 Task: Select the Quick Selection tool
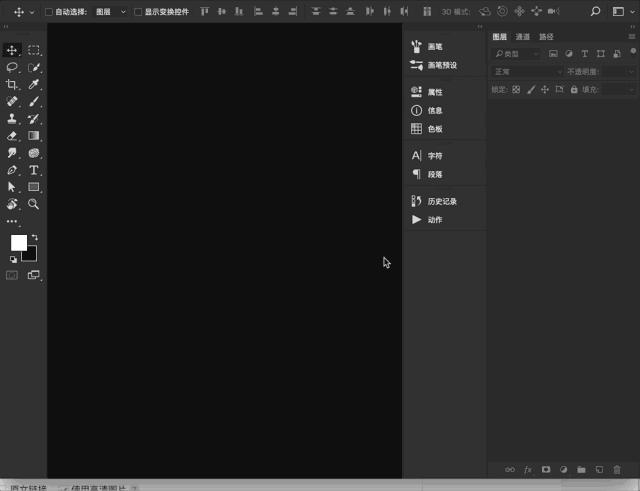(33, 67)
